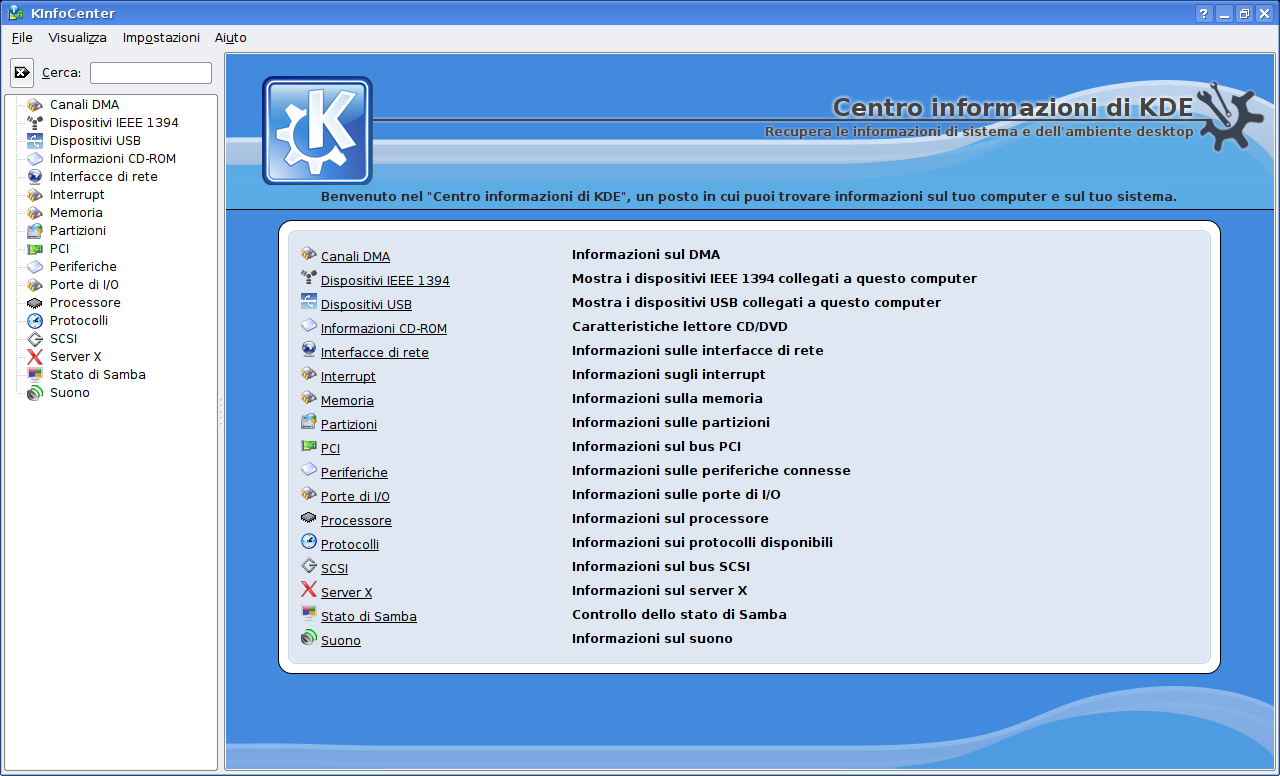Viewport: 1280px width, 776px height.
Task: Select the Server X label in sidebar tree
Action: coord(76,357)
